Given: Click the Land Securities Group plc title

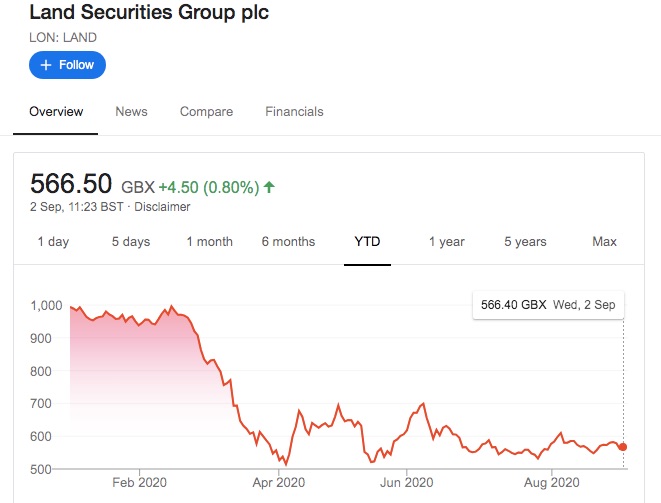Looking at the screenshot, I should [x=149, y=12].
